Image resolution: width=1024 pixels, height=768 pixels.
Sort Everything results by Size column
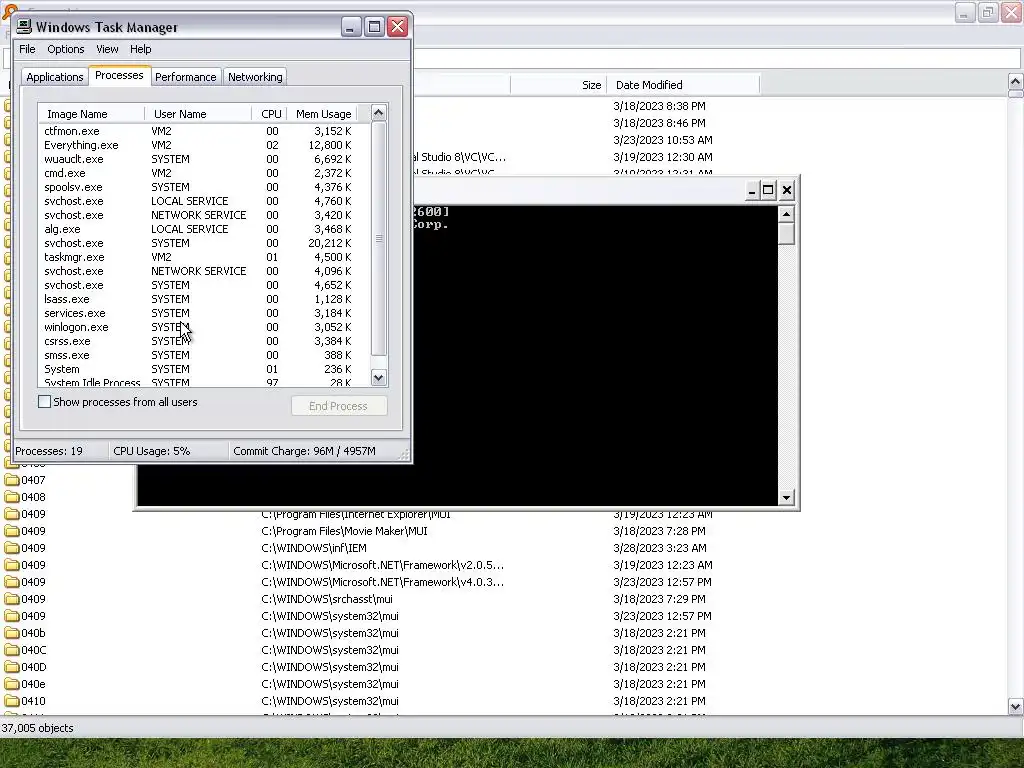558,85
